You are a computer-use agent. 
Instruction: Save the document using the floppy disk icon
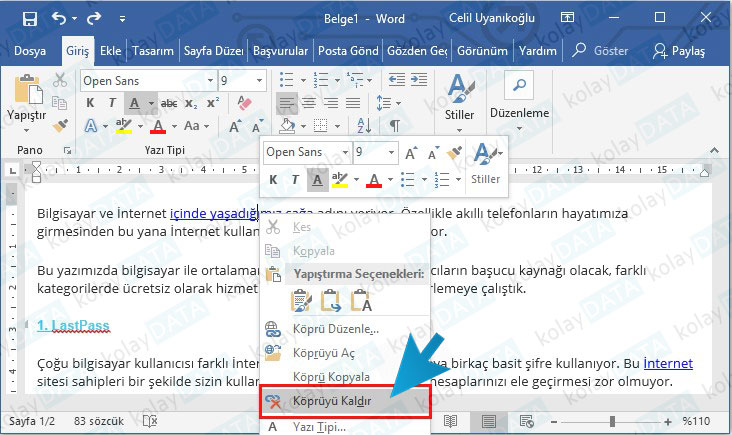(30, 19)
